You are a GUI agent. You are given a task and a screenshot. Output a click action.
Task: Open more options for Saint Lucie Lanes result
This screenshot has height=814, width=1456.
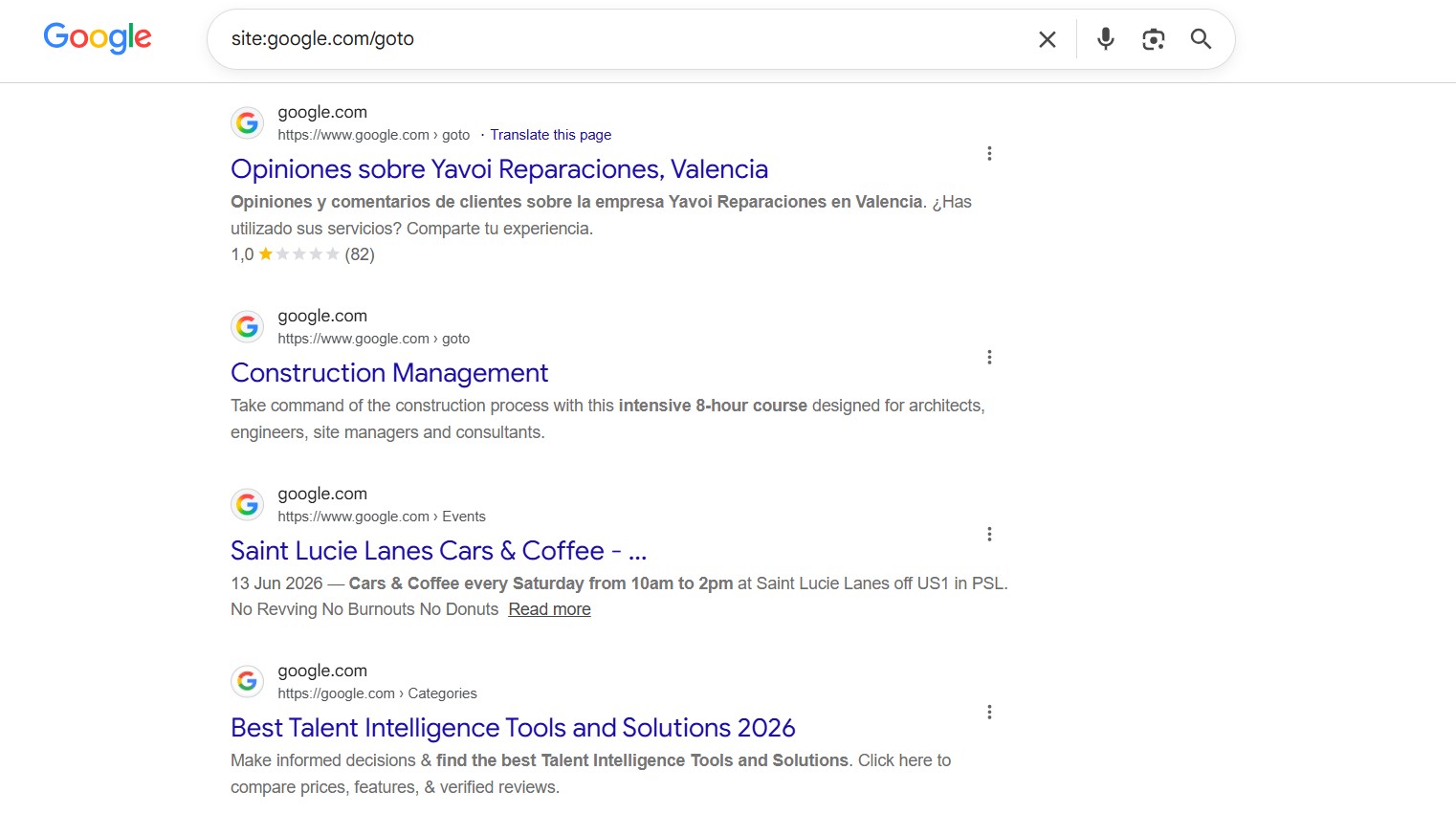989,534
